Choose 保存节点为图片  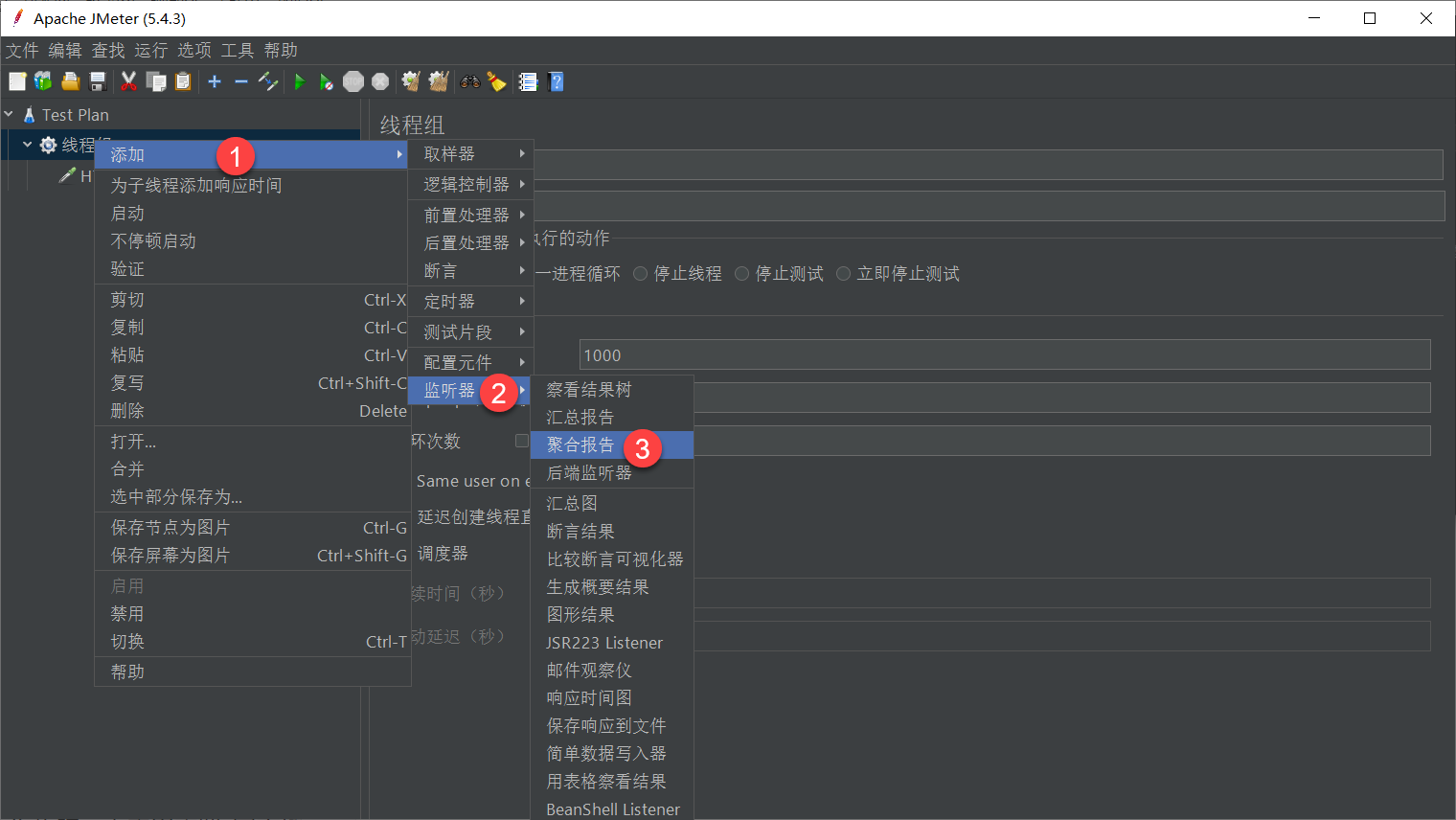252,528
